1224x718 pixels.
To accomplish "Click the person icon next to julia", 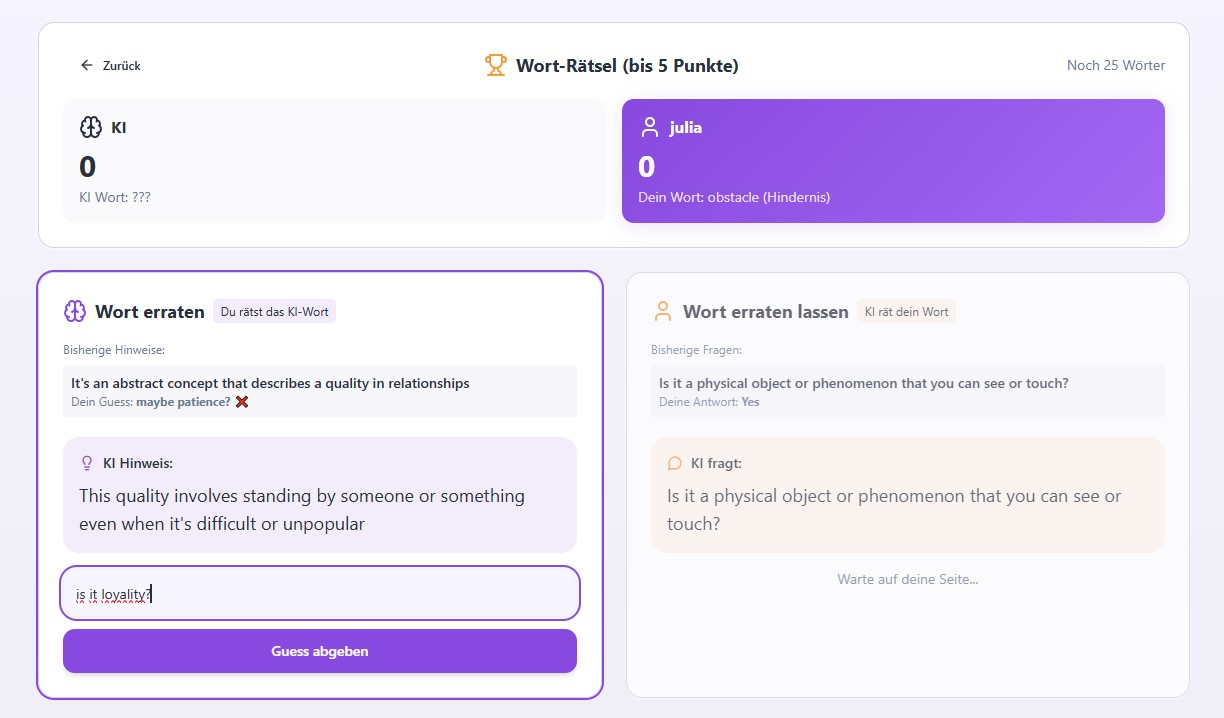I will pyautogui.click(x=650, y=128).
